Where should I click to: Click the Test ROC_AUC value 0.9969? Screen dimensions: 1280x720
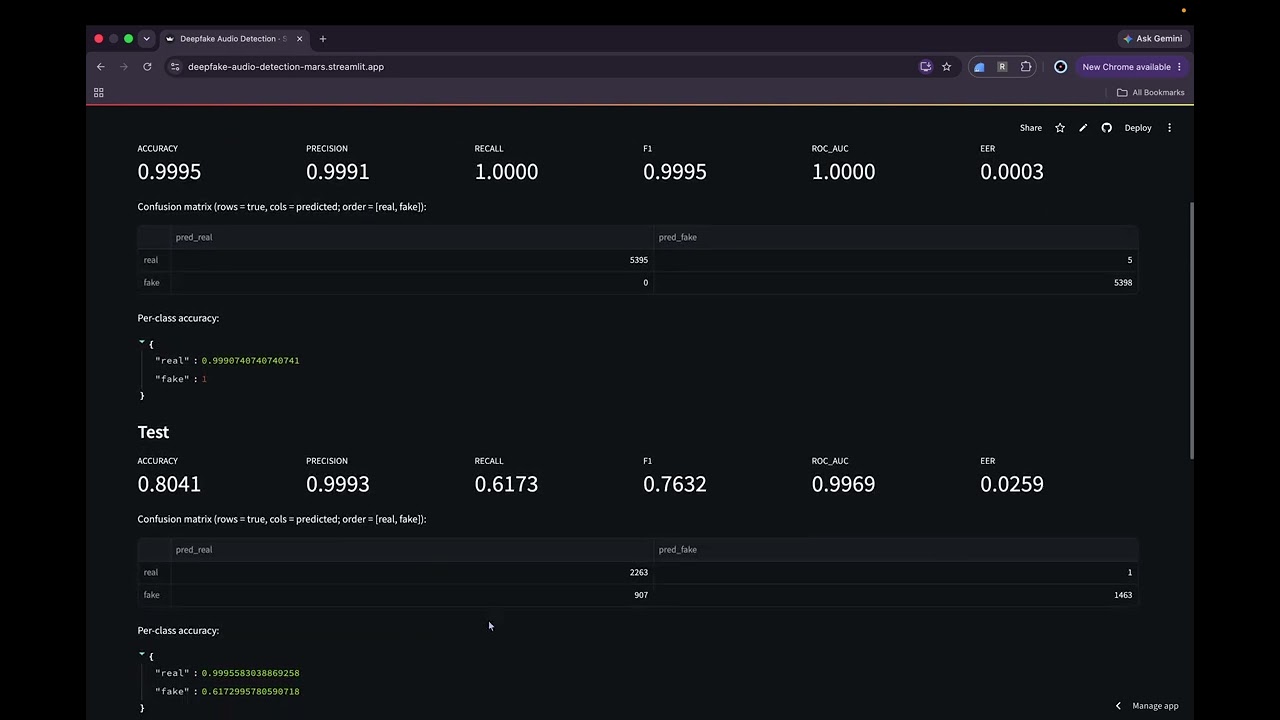843,484
